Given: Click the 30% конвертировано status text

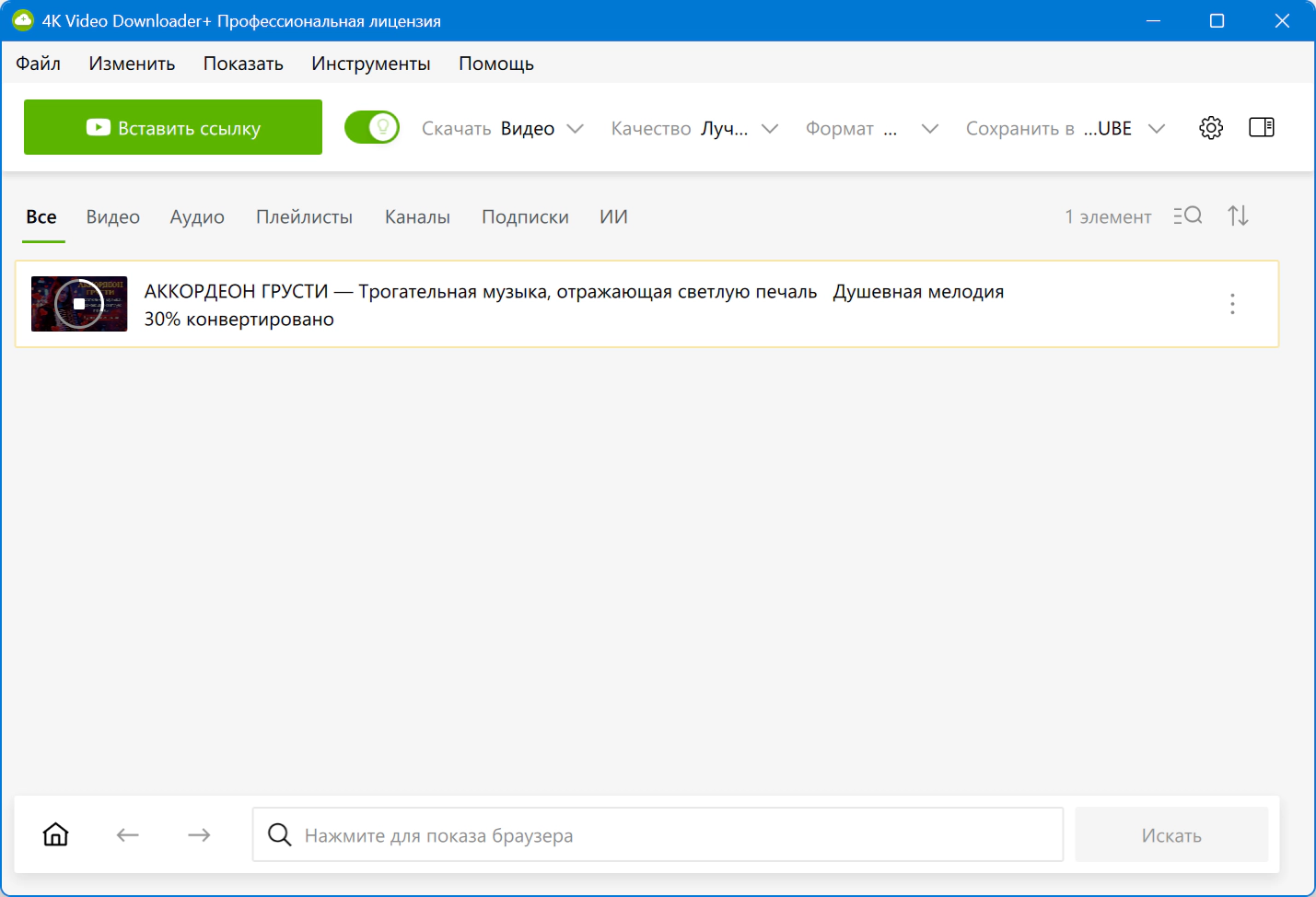Looking at the screenshot, I should (239, 320).
